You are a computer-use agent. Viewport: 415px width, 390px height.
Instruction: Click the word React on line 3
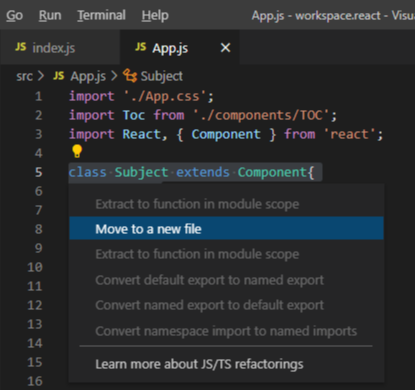coord(142,134)
